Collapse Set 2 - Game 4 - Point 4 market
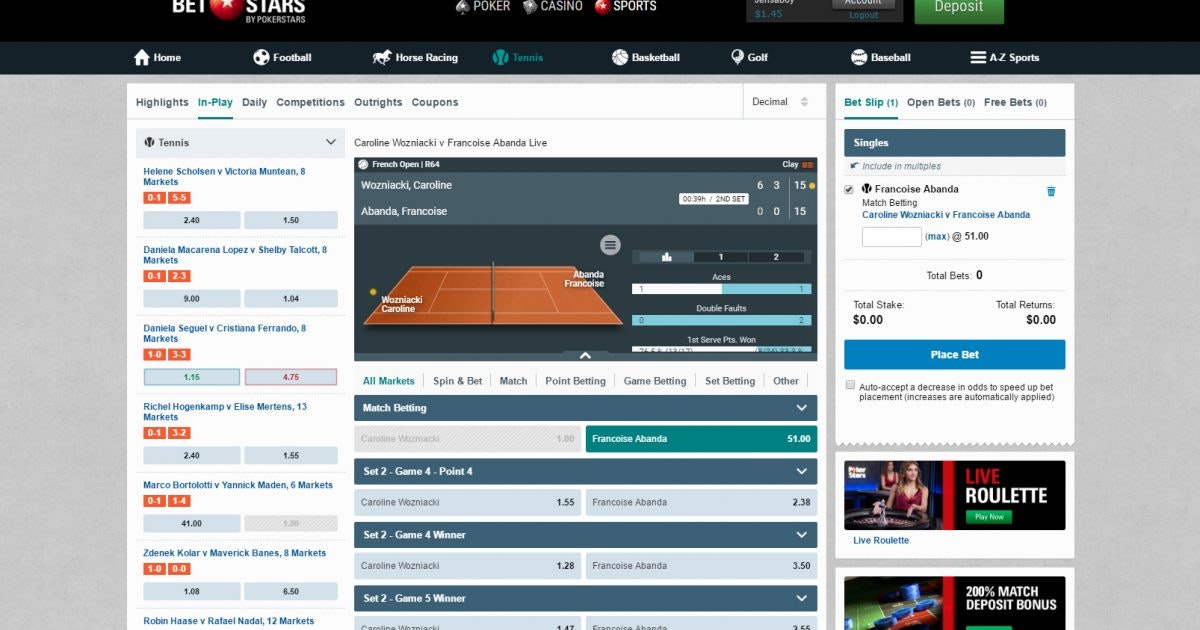This screenshot has width=1200, height=630. tap(802, 471)
